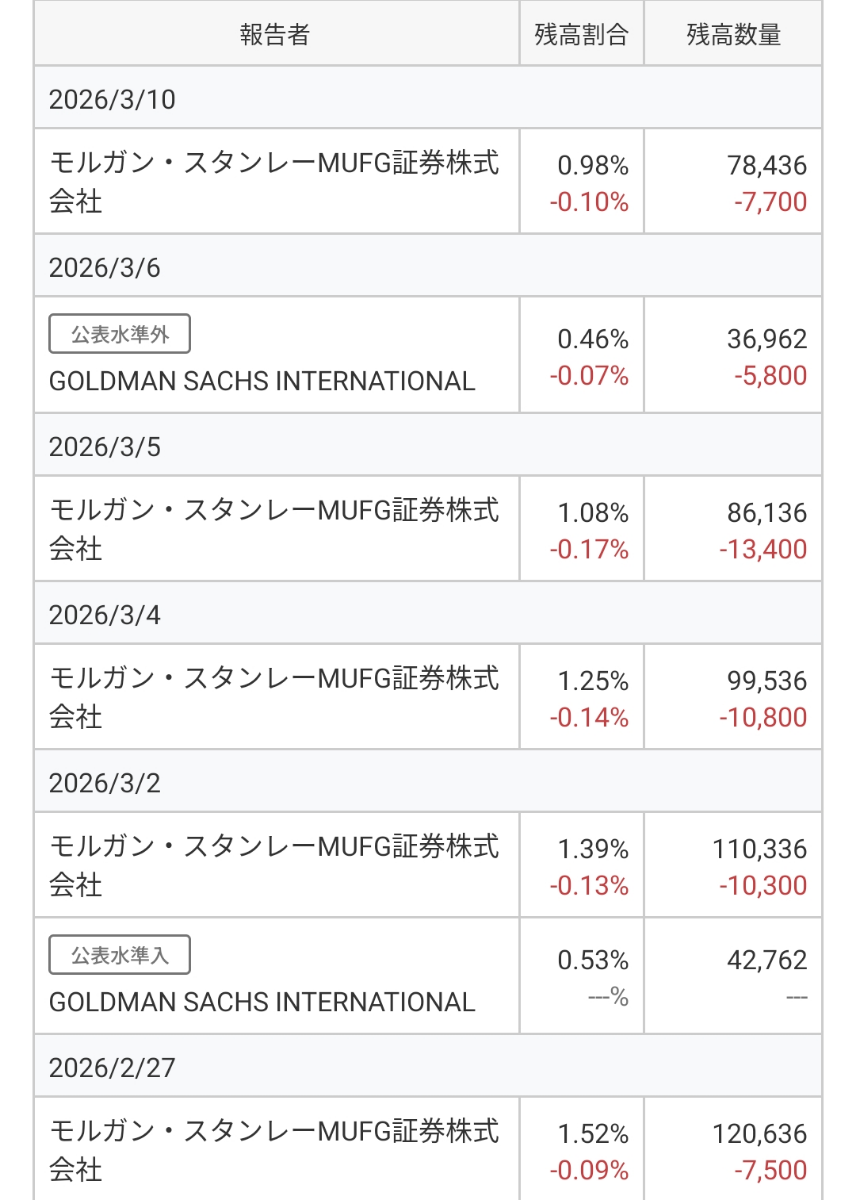
Task: Click the 公表水準入 badge
Action: pos(119,955)
